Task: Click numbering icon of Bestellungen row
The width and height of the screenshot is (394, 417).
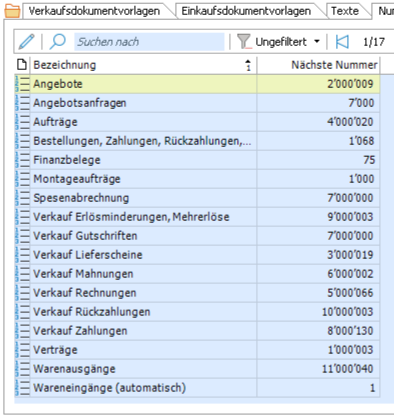Action: pos(22,141)
